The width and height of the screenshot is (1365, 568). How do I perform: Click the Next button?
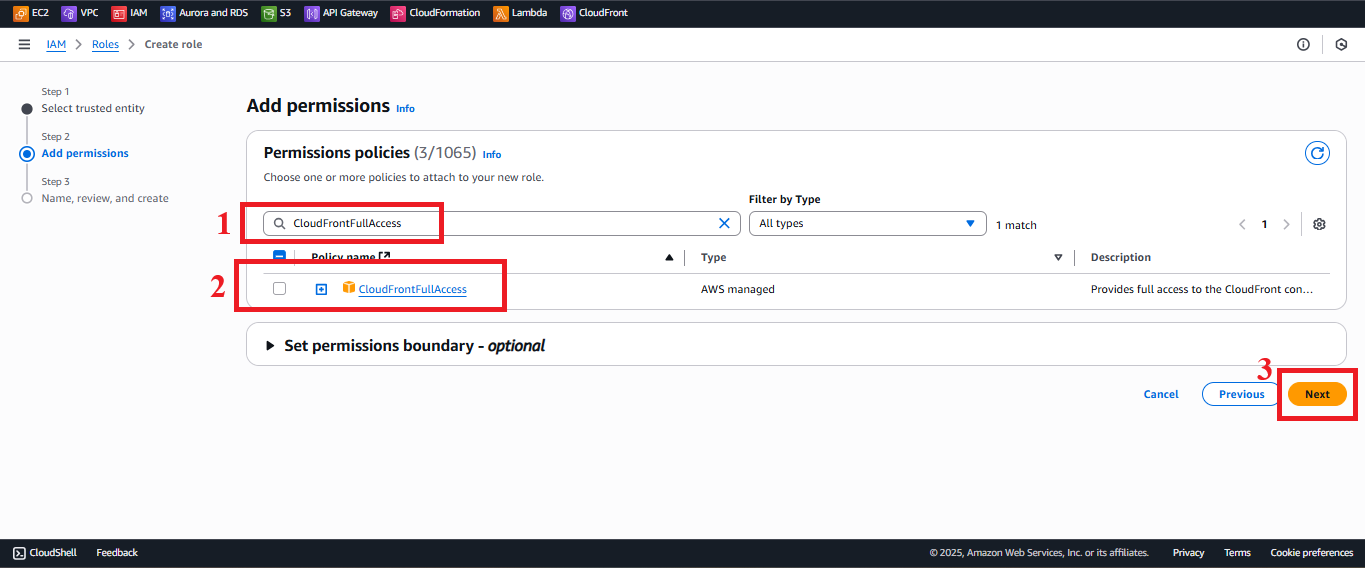[1317, 394]
